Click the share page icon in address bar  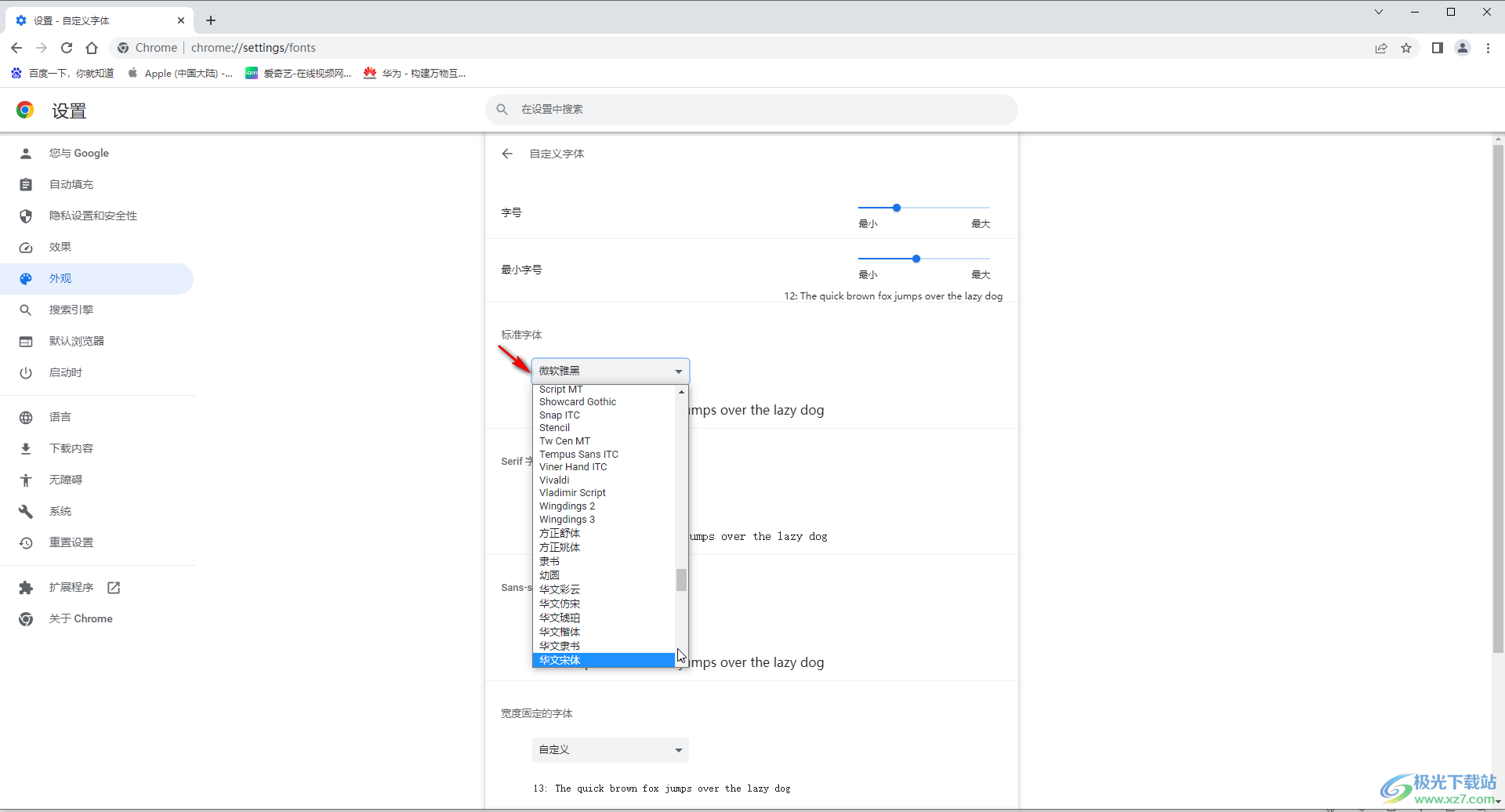pyautogui.click(x=1381, y=48)
